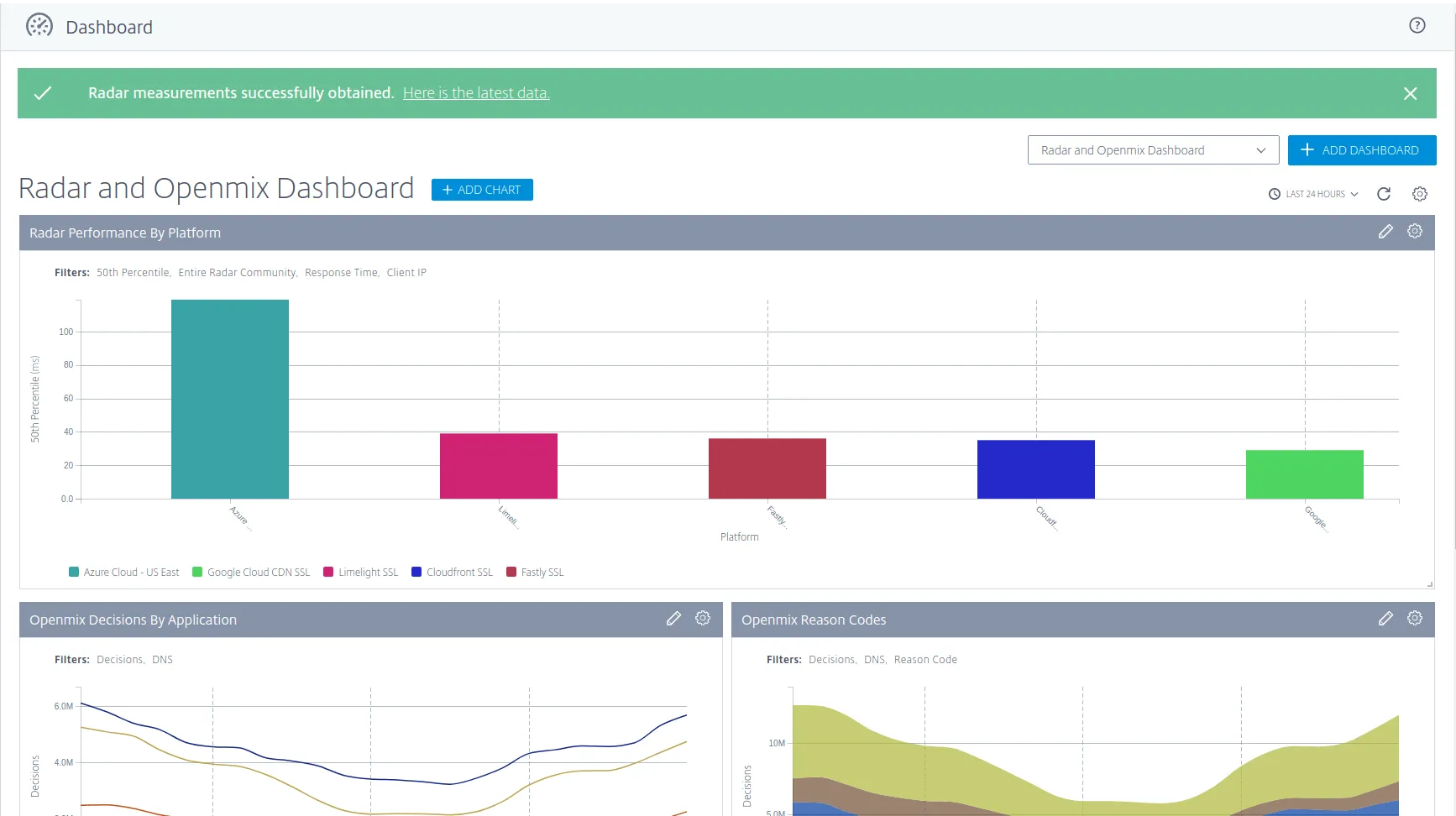Open Openmix Decisions By Application settings gear
This screenshot has width=1456, height=816.
coord(703,618)
